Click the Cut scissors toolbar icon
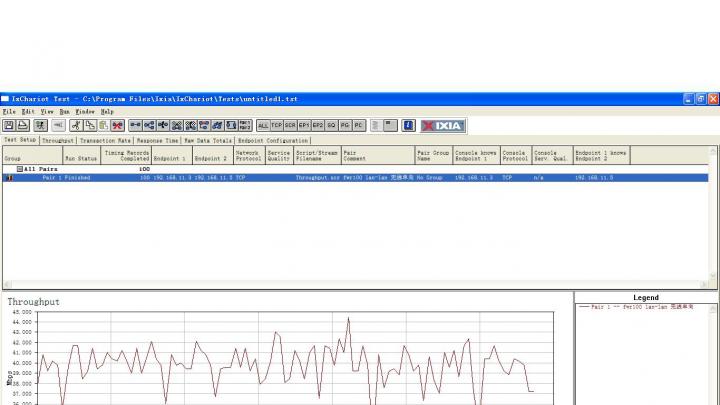Image resolution: width=720 pixels, height=405 pixels. pos(76,125)
